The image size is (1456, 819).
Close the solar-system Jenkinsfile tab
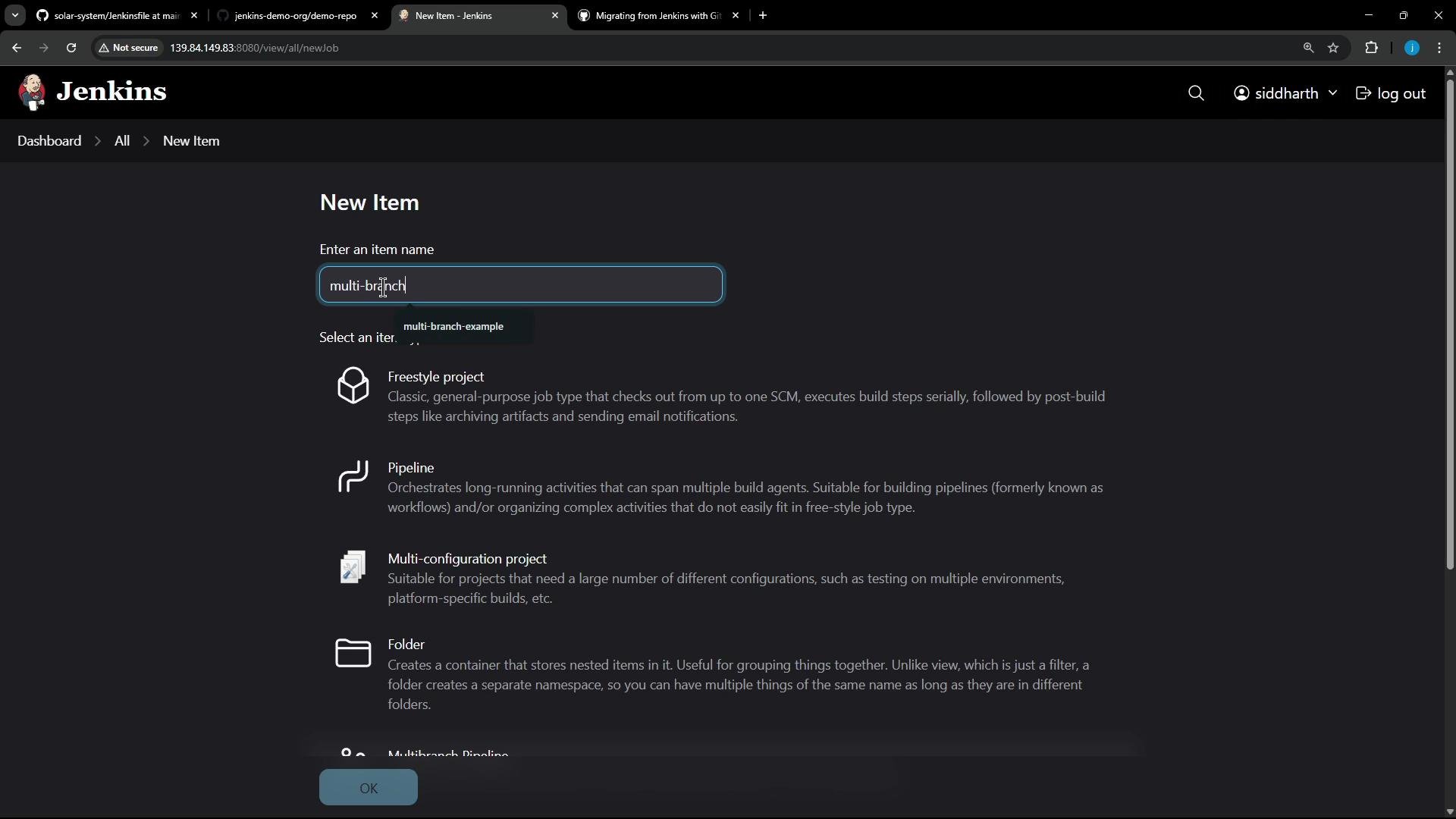click(x=194, y=15)
